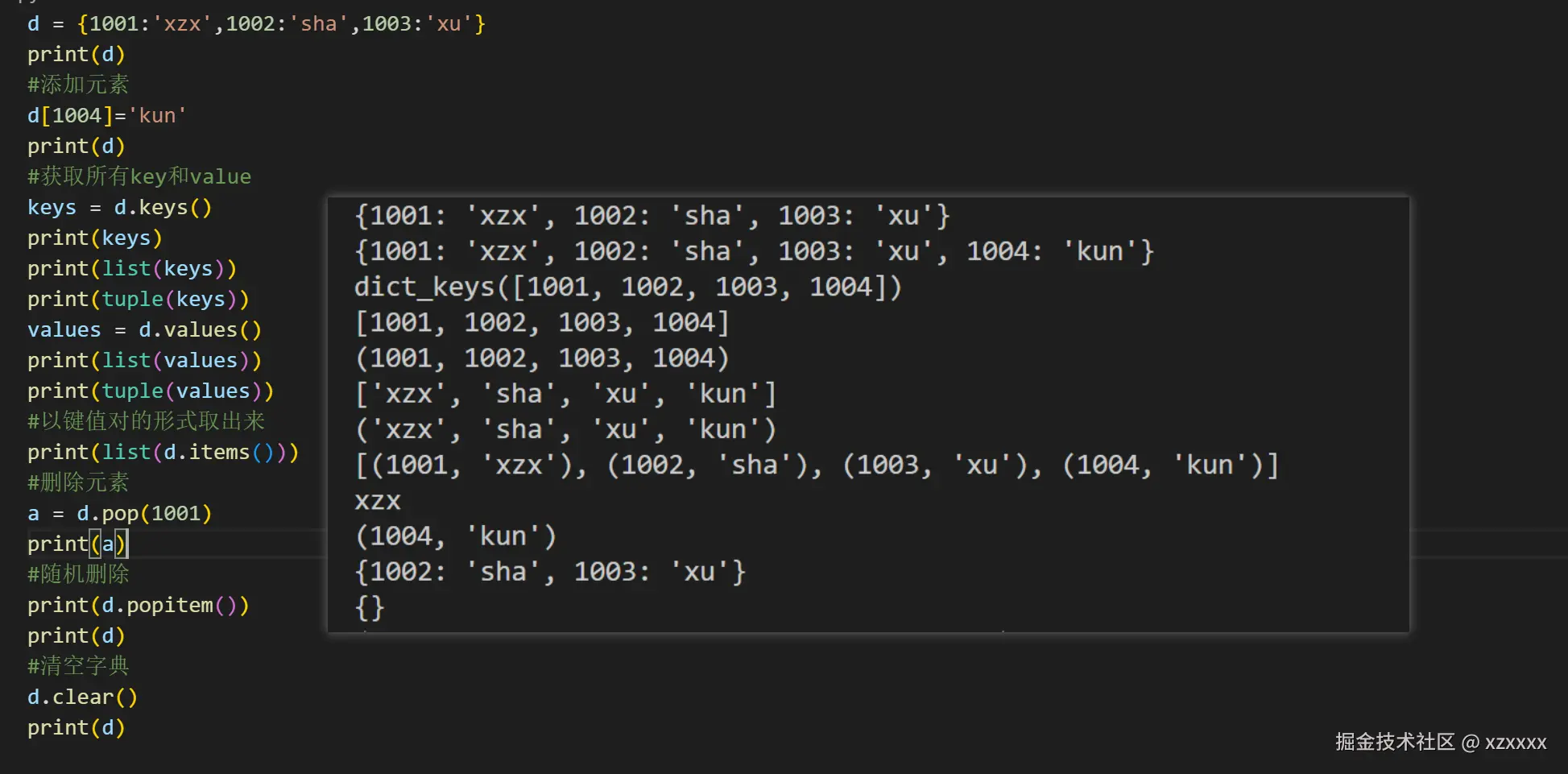Place cursor on d[1004]='kun' line
Image resolution: width=1568 pixels, height=774 pixels.
click(x=106, y=115)
